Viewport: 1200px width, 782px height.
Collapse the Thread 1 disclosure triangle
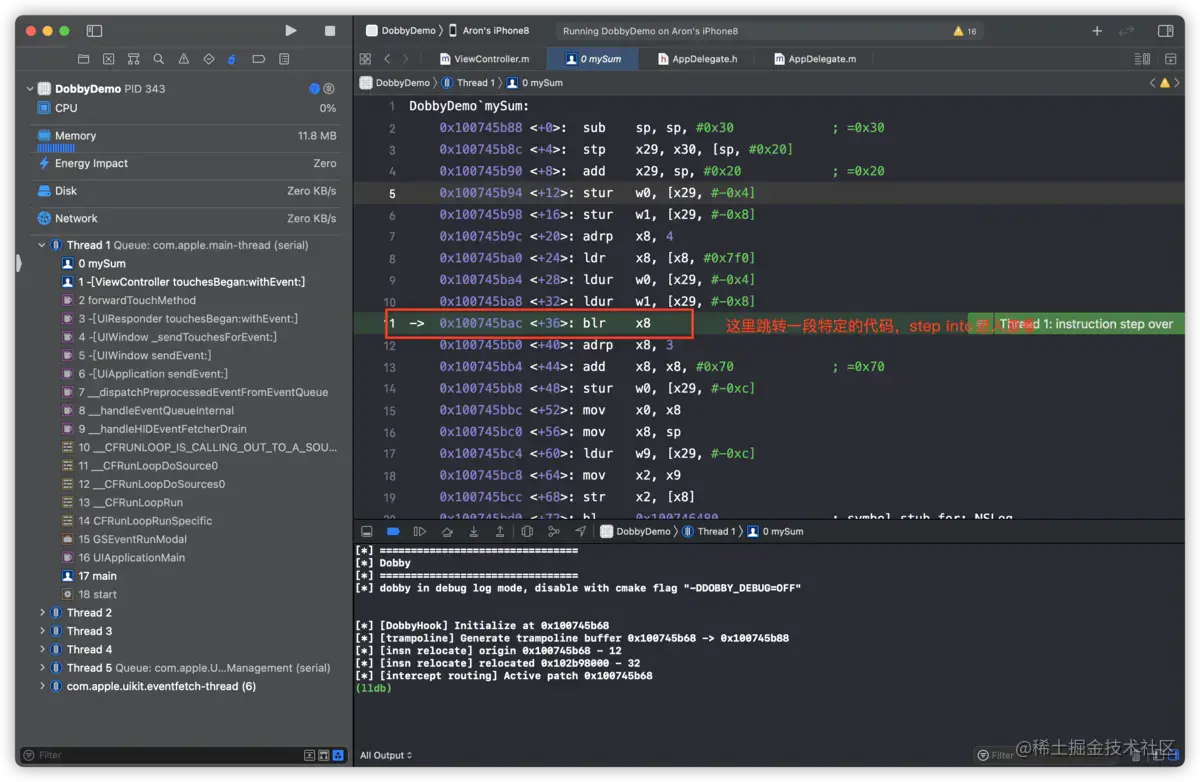[x=42, y=245]
